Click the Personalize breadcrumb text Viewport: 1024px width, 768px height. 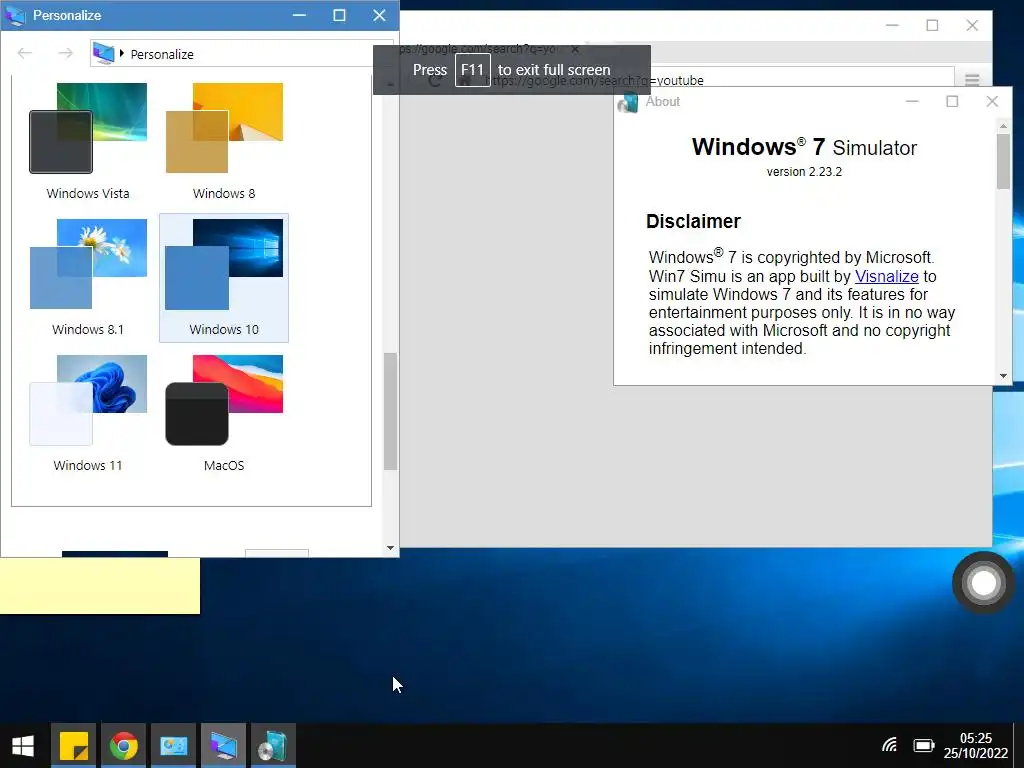coord(162,54)
